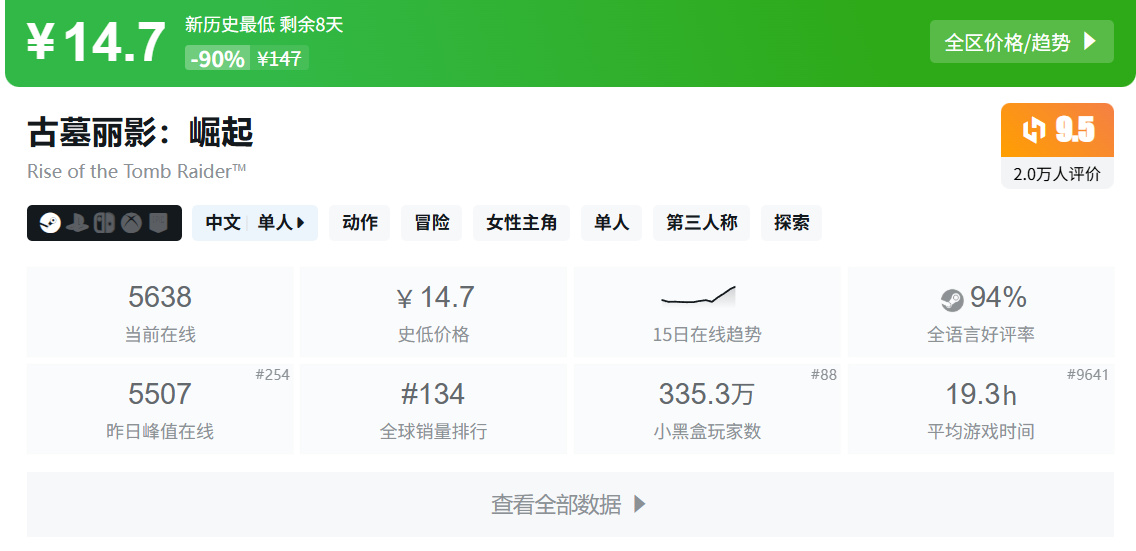Viewport: 1136px width, 551px height.
Task: Open 全区价格/趋势 regional price trends
Action: click(x=1022, y=42)
